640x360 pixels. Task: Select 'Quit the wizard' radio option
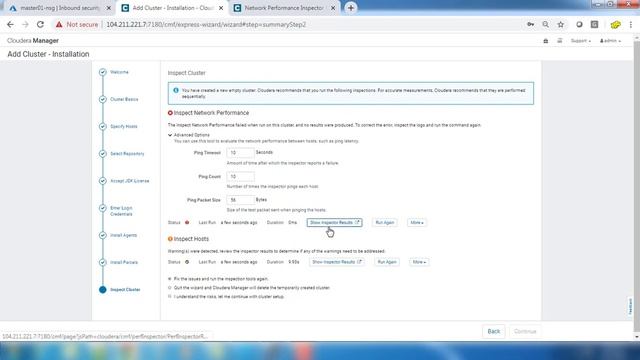pos(170,288)
